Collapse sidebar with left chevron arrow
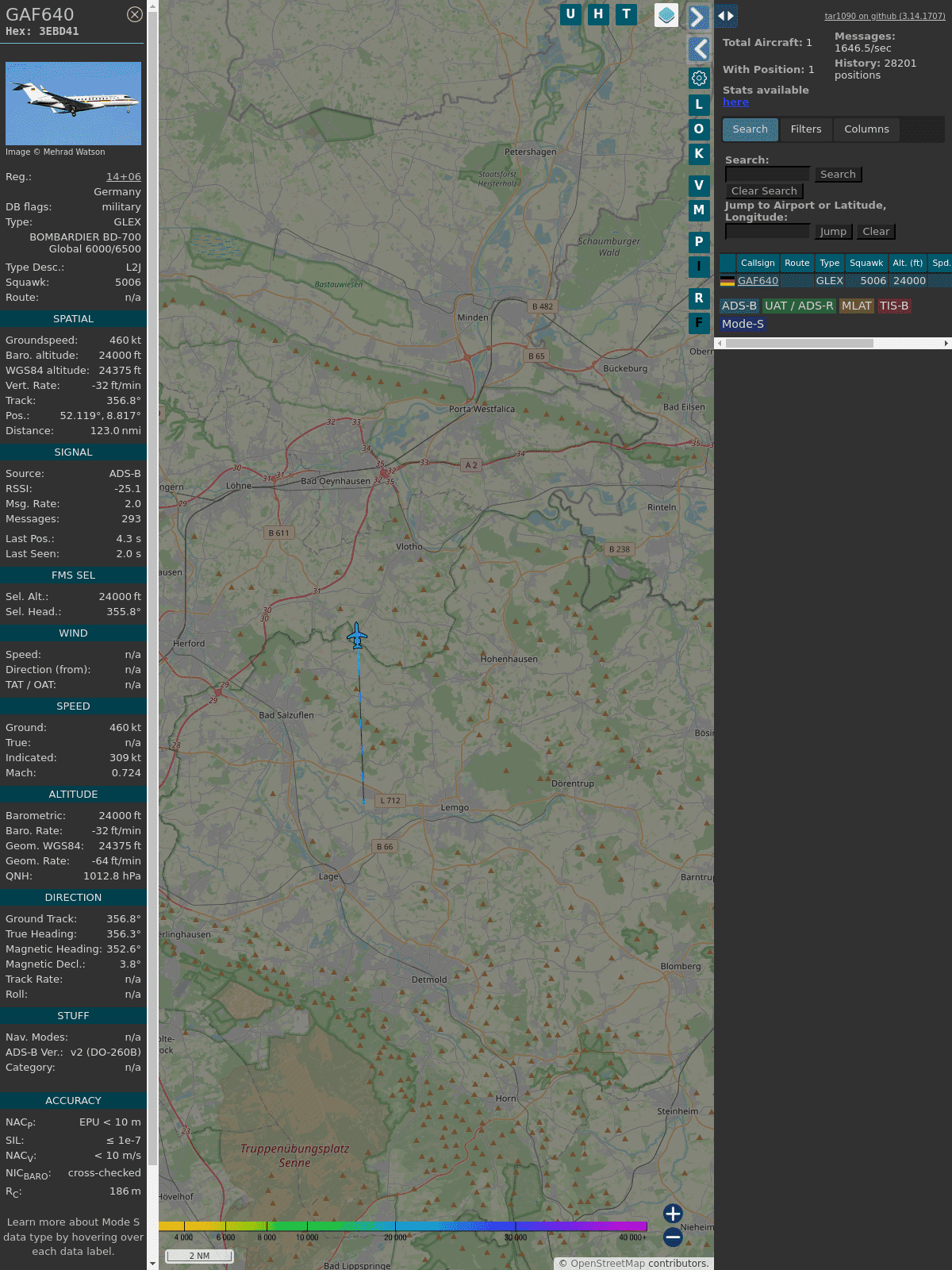Image resolution: width=952 pixels, height=1270 pixels. pyautogui.click(x=699, y=49)
